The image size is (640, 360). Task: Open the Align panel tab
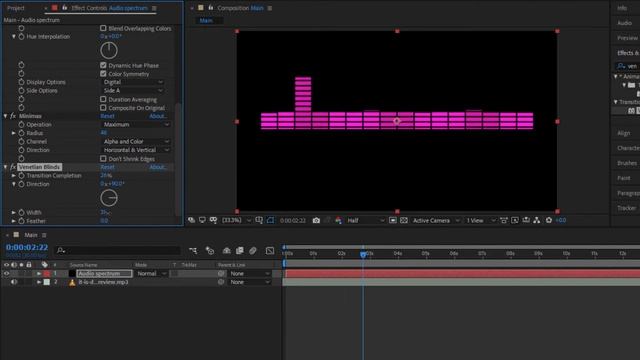pos(624,133)
